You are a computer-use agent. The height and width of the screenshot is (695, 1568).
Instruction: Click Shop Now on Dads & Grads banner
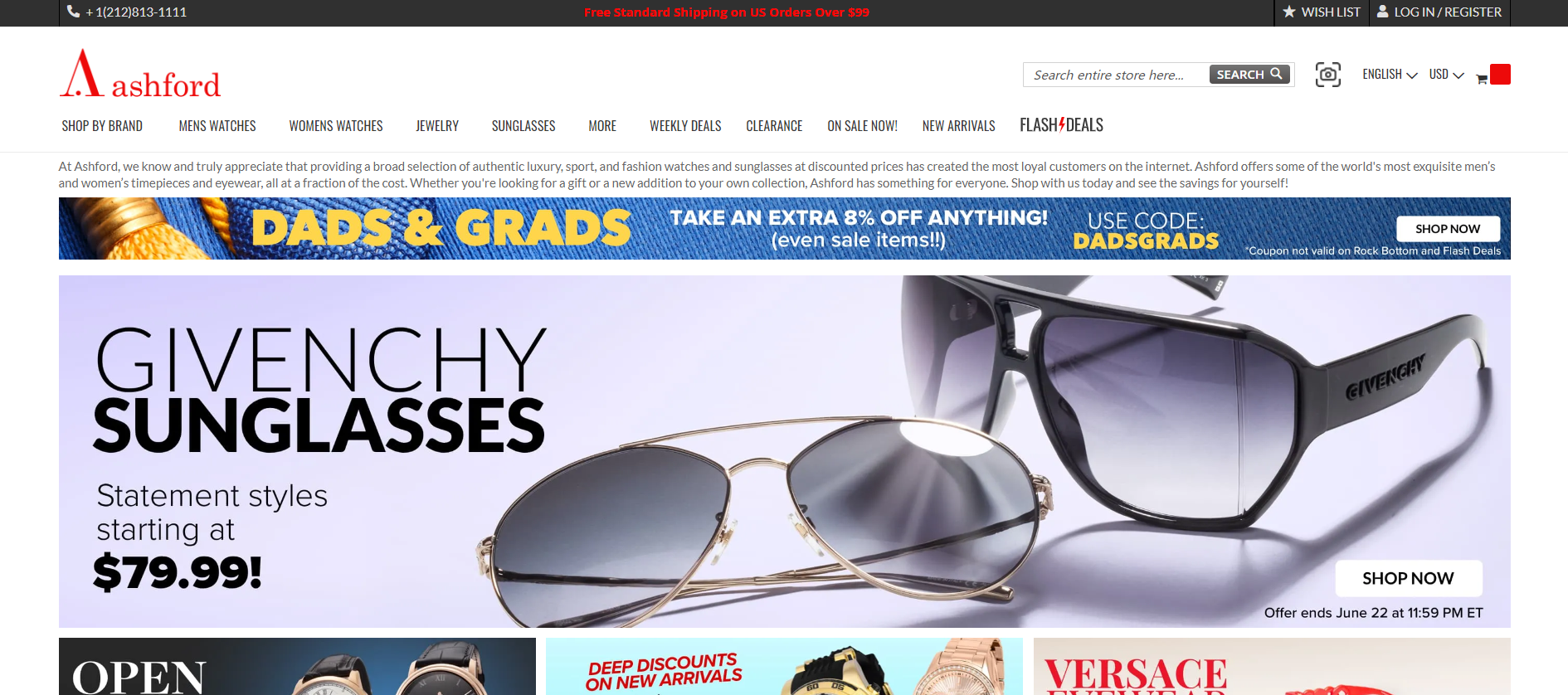[1448, 229]
